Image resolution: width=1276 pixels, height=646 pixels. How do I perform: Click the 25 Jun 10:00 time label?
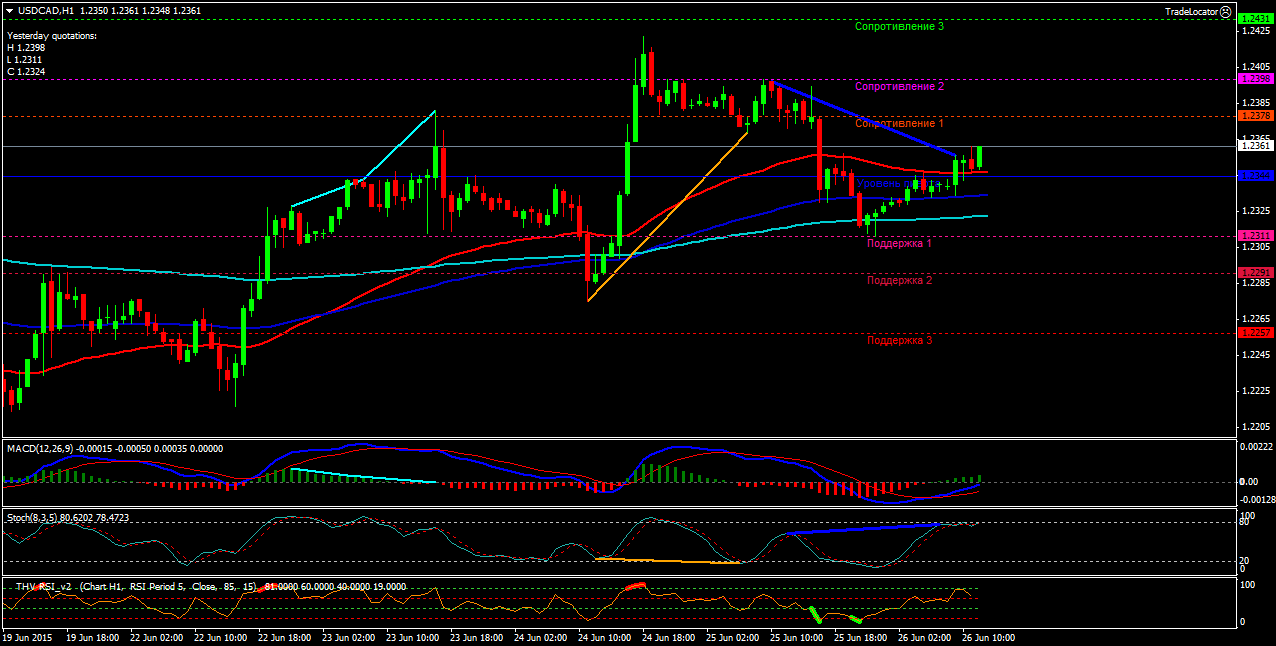795,636
